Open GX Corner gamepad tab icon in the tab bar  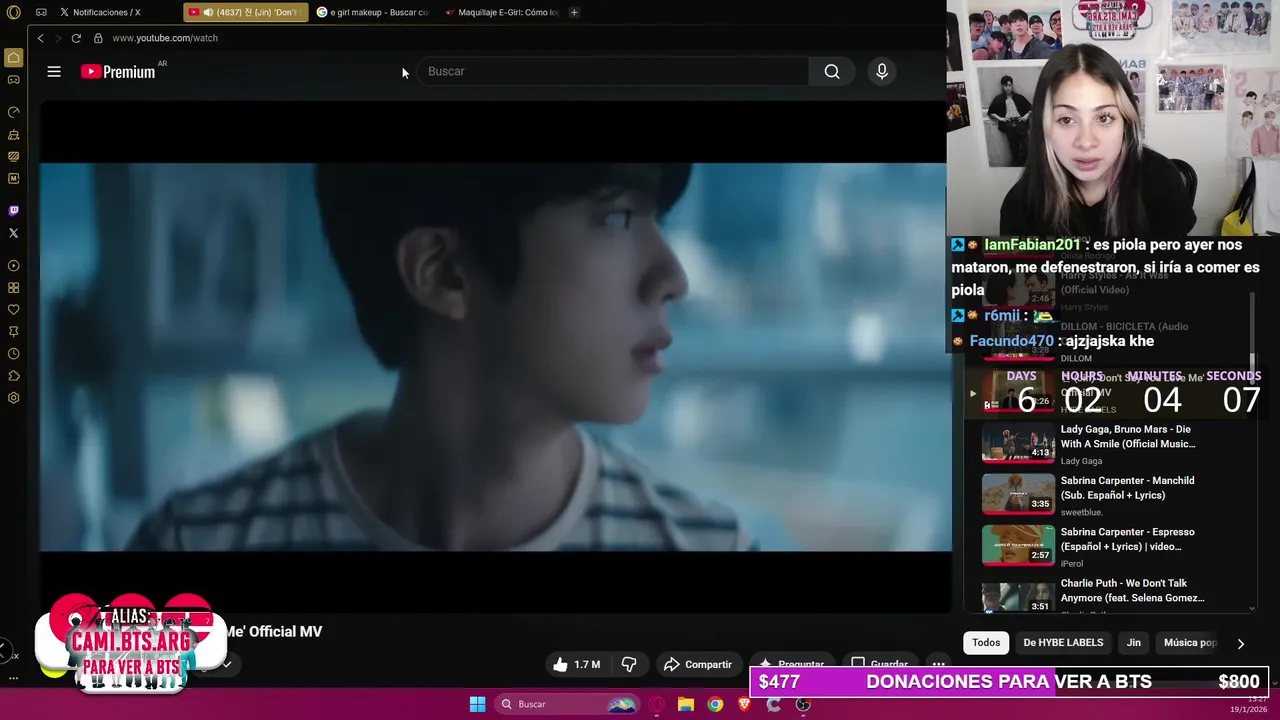coord(41,12)
